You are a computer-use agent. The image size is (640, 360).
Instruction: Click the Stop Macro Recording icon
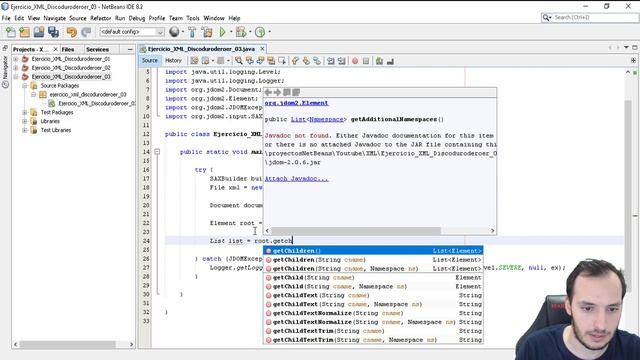tap(366, 61)
